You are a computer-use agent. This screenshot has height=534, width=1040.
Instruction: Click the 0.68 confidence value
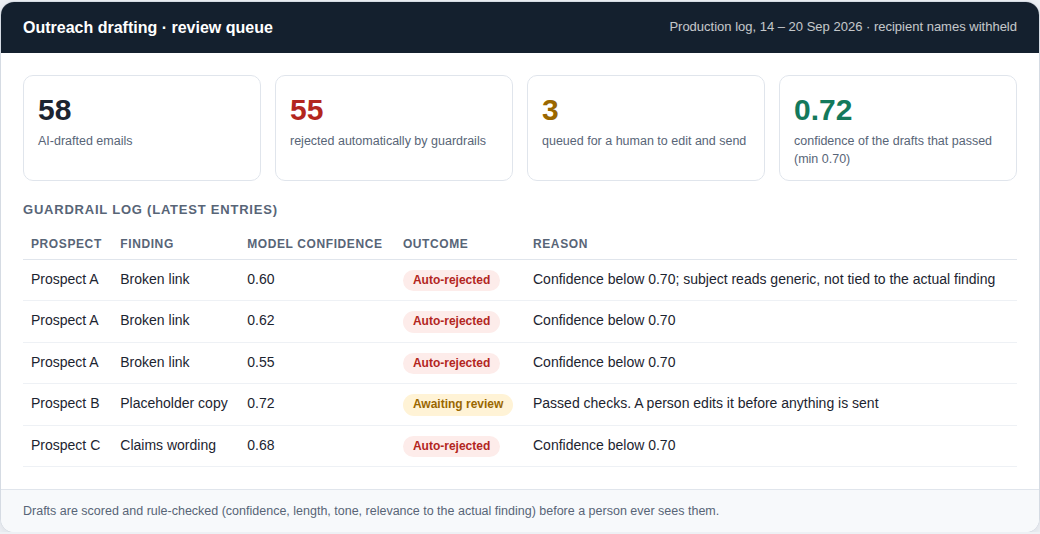click(261, 445)
